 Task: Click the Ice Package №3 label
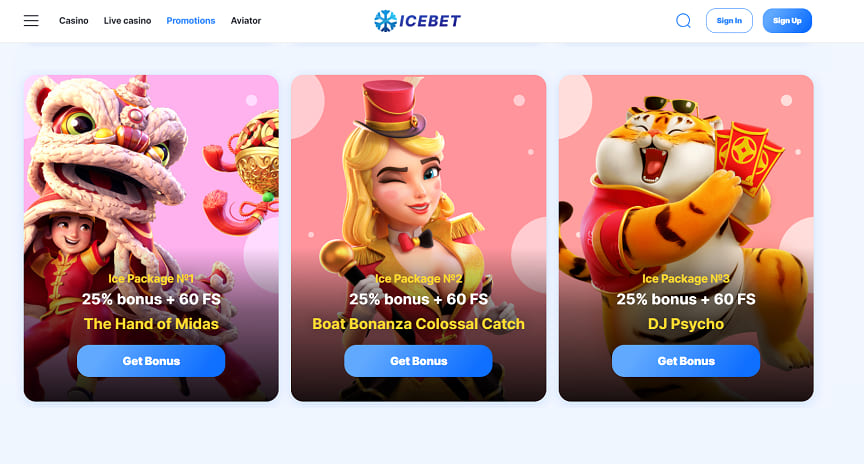coord(686,279)
